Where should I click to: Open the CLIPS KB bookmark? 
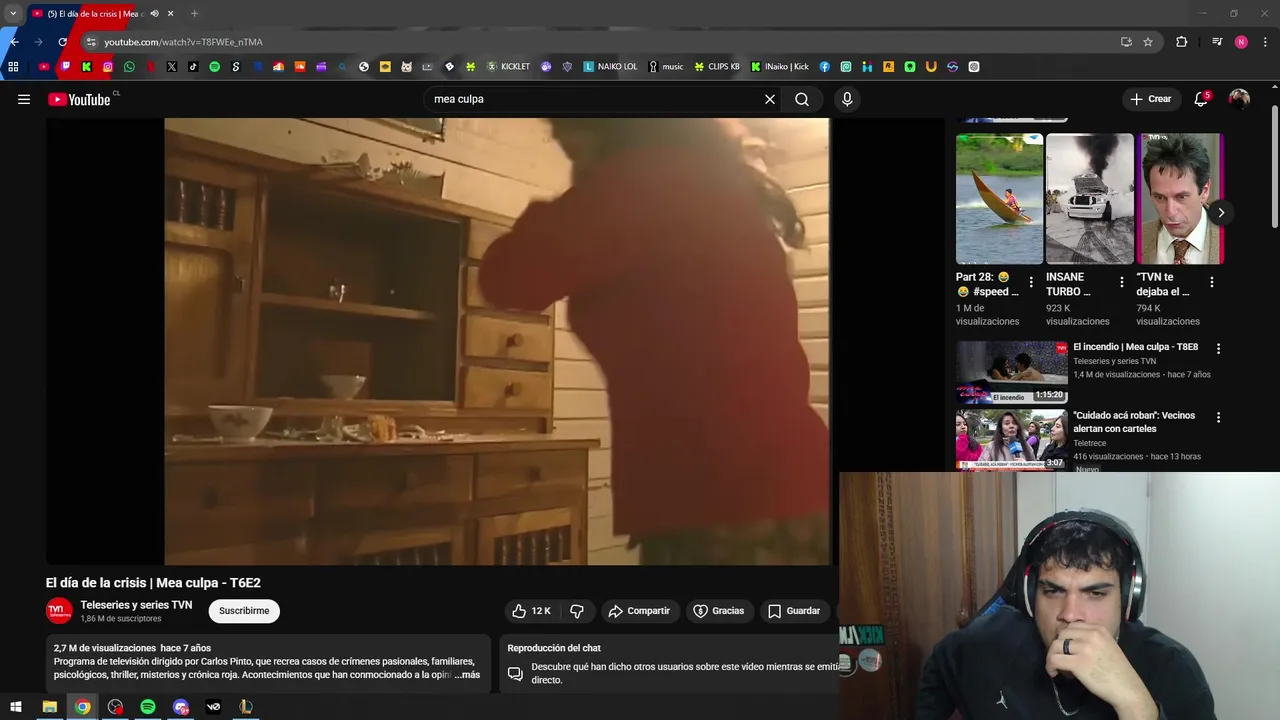pyautogui.click(x=717, y=67)
